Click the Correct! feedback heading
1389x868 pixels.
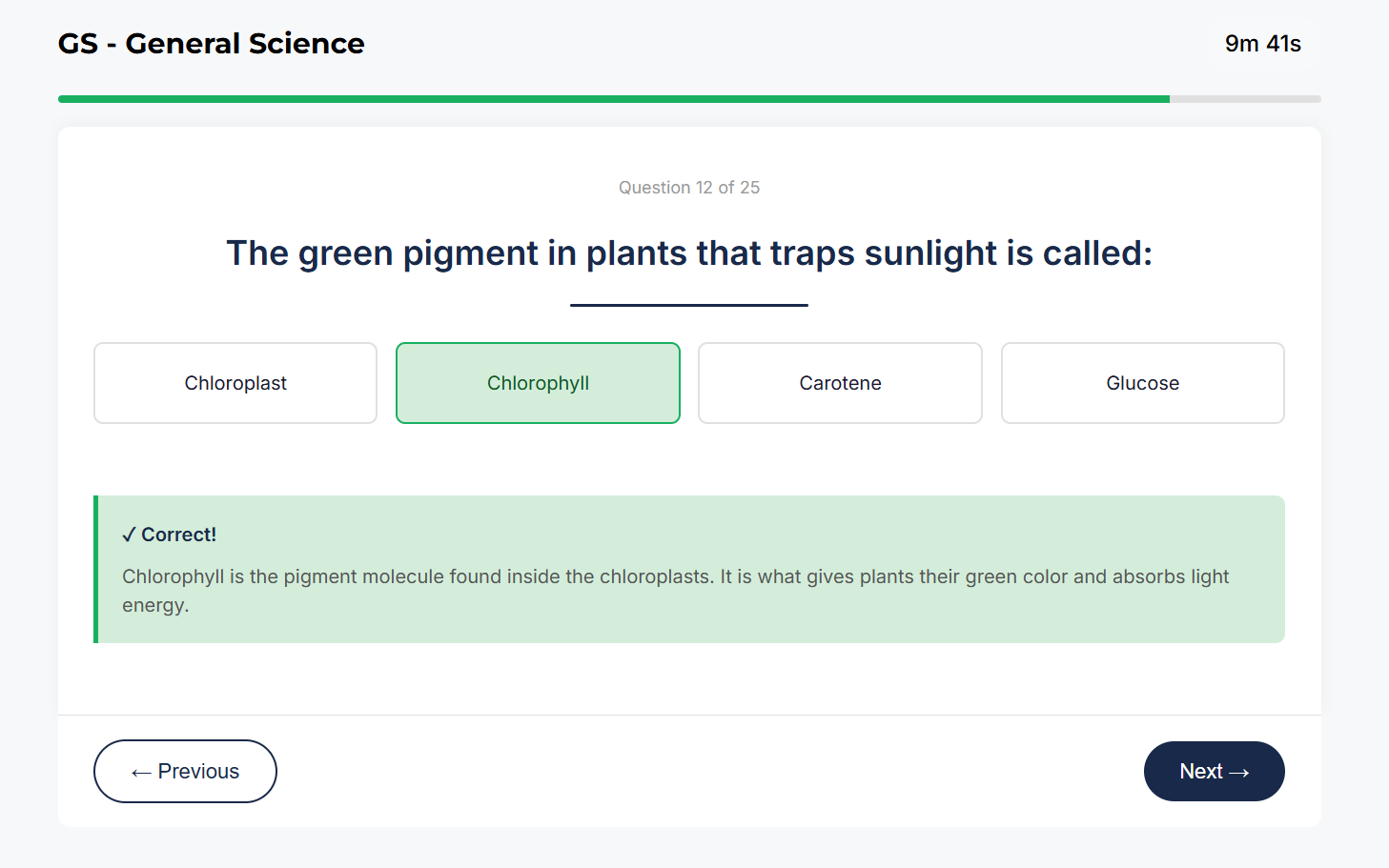coord(178,535)
